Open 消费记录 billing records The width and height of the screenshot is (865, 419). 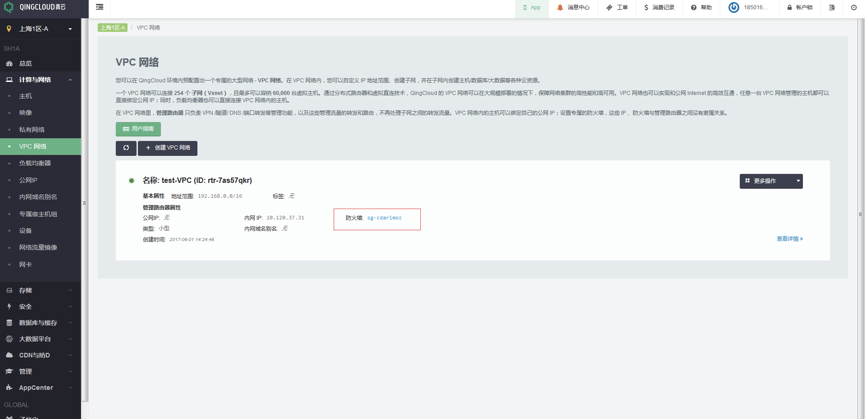(x=659, y=8)
